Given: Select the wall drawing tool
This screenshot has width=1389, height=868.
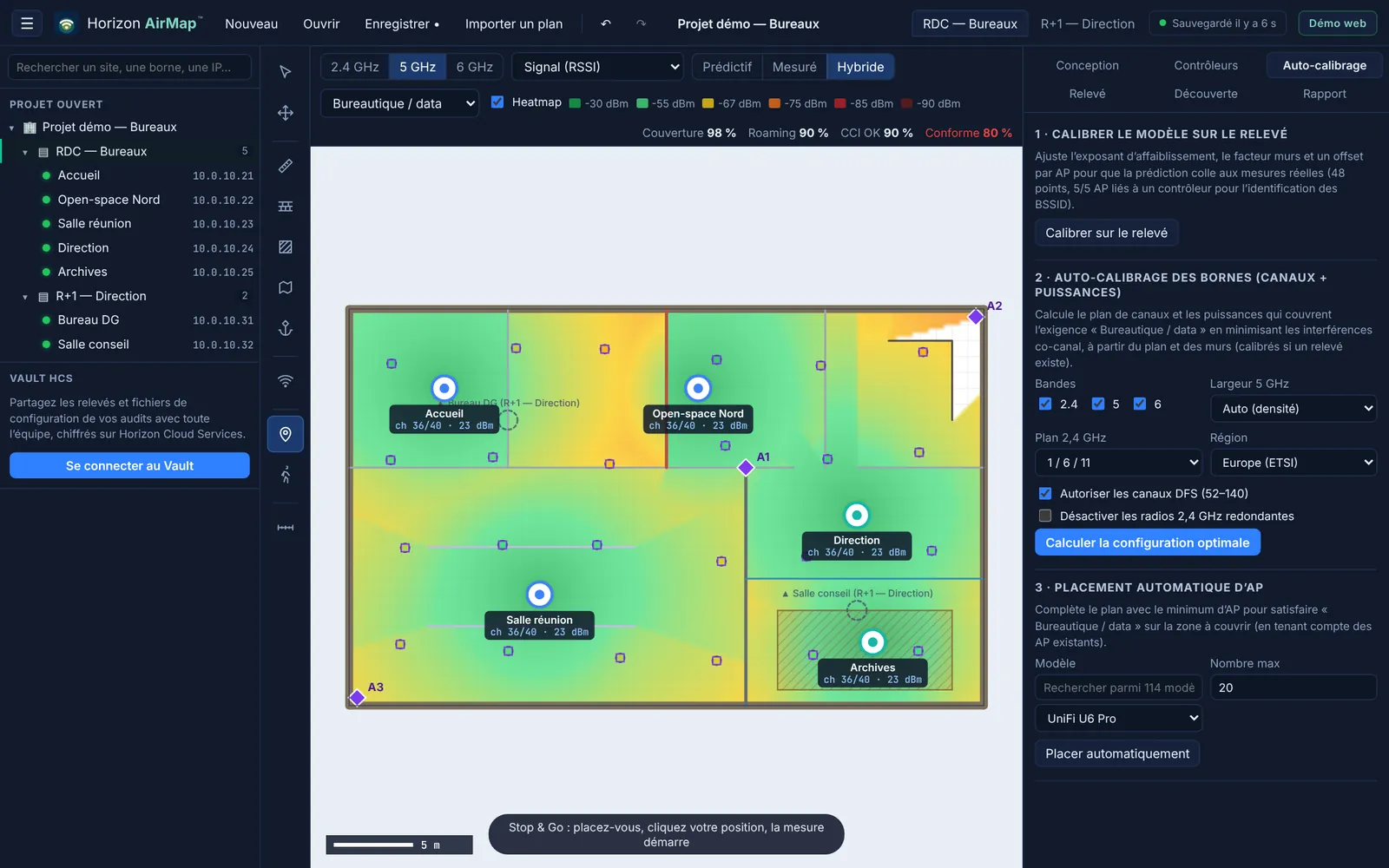Looking at the screenshot, I should (286, 207).
